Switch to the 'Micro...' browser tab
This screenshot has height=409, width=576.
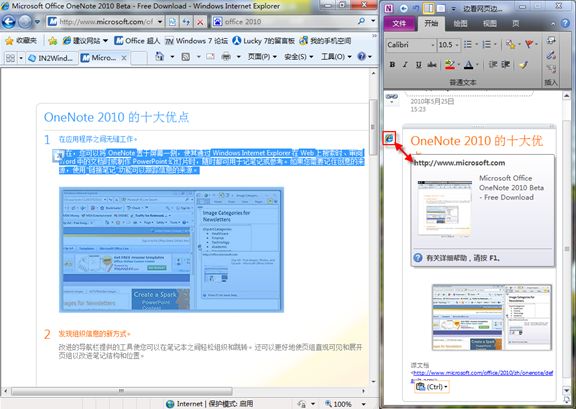[99, 58]
